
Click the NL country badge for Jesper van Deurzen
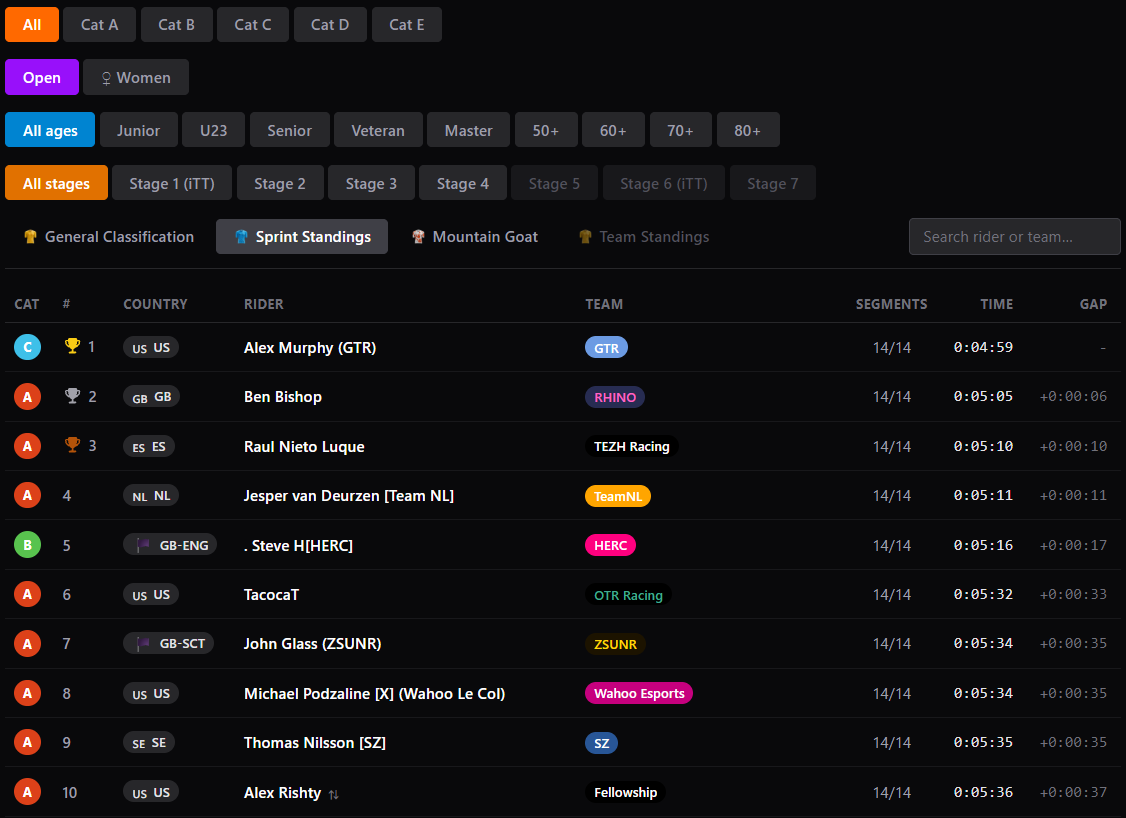coord(151,496)
